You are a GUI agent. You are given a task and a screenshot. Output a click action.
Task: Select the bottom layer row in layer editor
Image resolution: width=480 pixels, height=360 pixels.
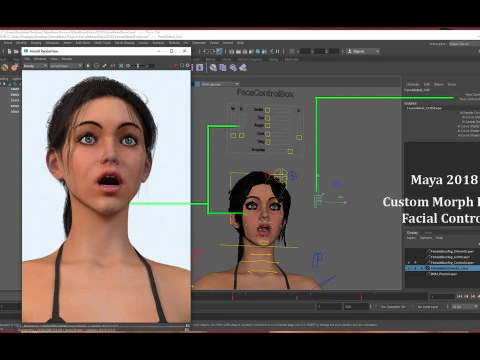click(x=442, y=274)
